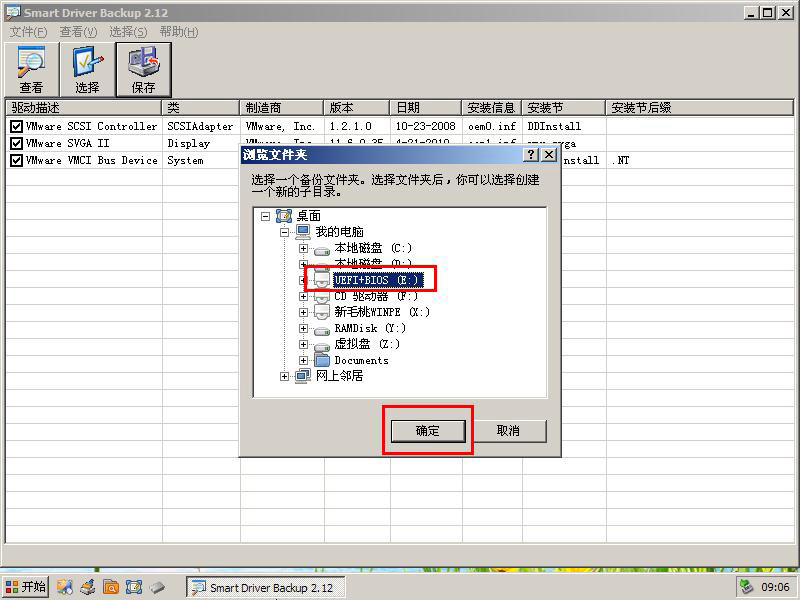The width and height of the screenshot is (800, 600).
Task: Open the 开始 start menu
Action: pyautogui.click(x=26, y=587)
